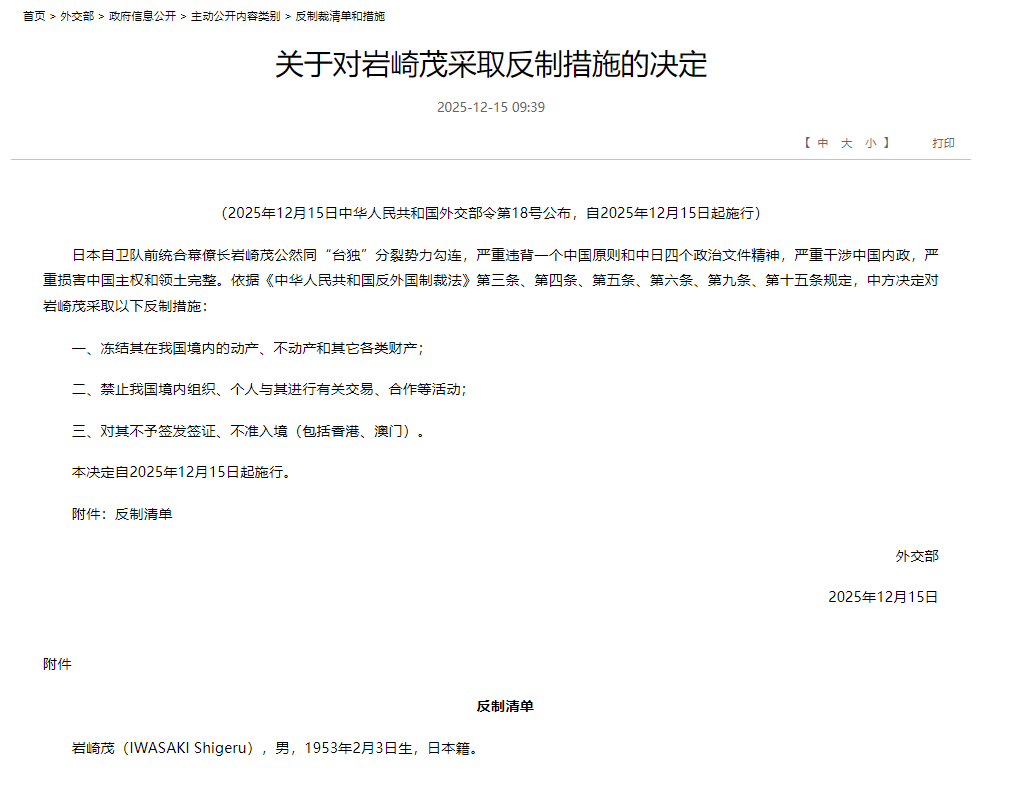Click the paragraph starting 日本自卫队前统合幕僚长
The width and height of the screenshot is (1022, 792).
pyautogui.click(x=490, y=280)
